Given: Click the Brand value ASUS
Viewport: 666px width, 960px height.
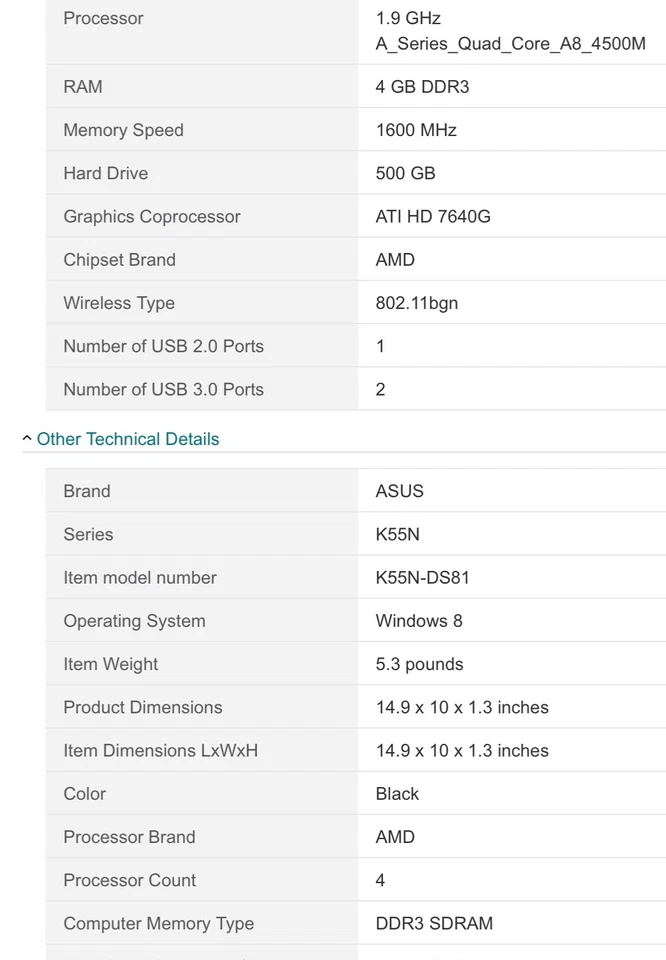Looking at the screenshot, I should 399,491.
